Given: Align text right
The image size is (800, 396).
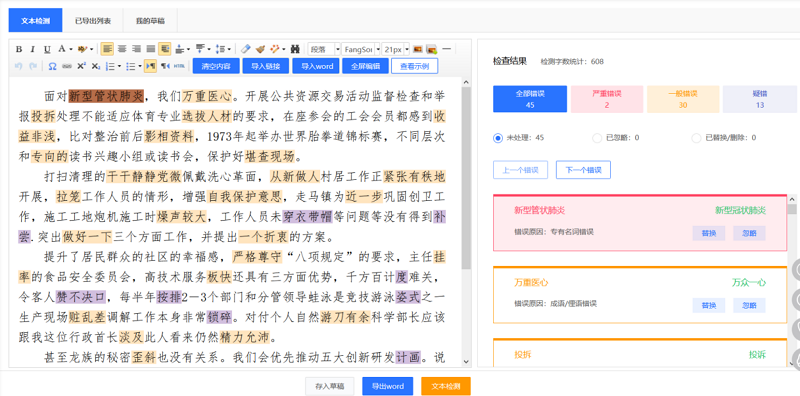Looking at the screenshot, I should coord(136,49).
